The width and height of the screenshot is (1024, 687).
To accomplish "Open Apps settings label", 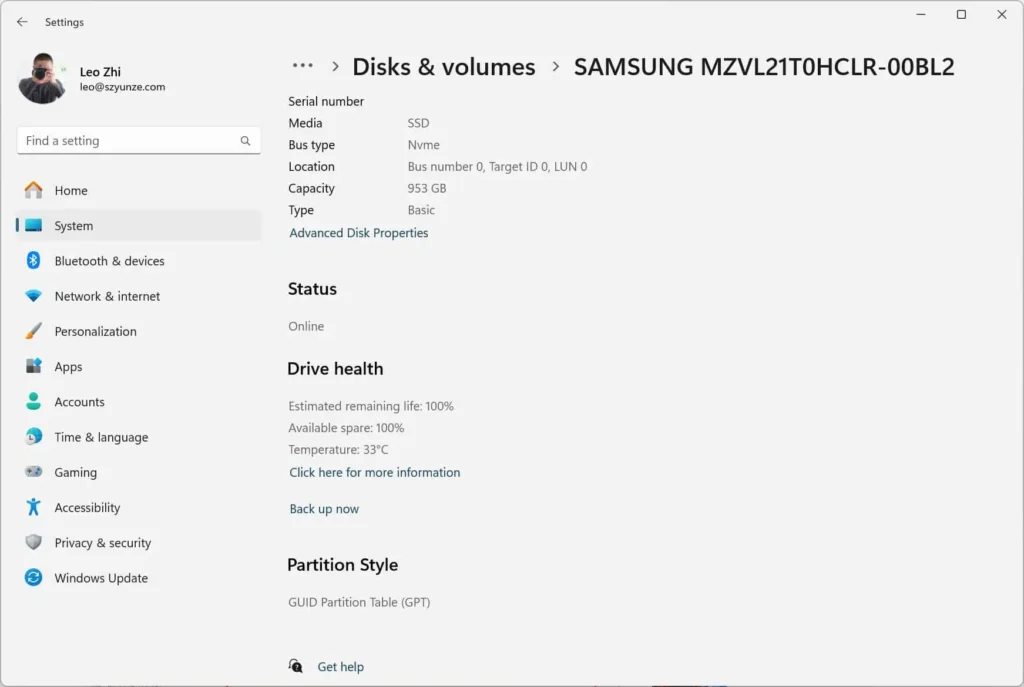I will (68, 367).
